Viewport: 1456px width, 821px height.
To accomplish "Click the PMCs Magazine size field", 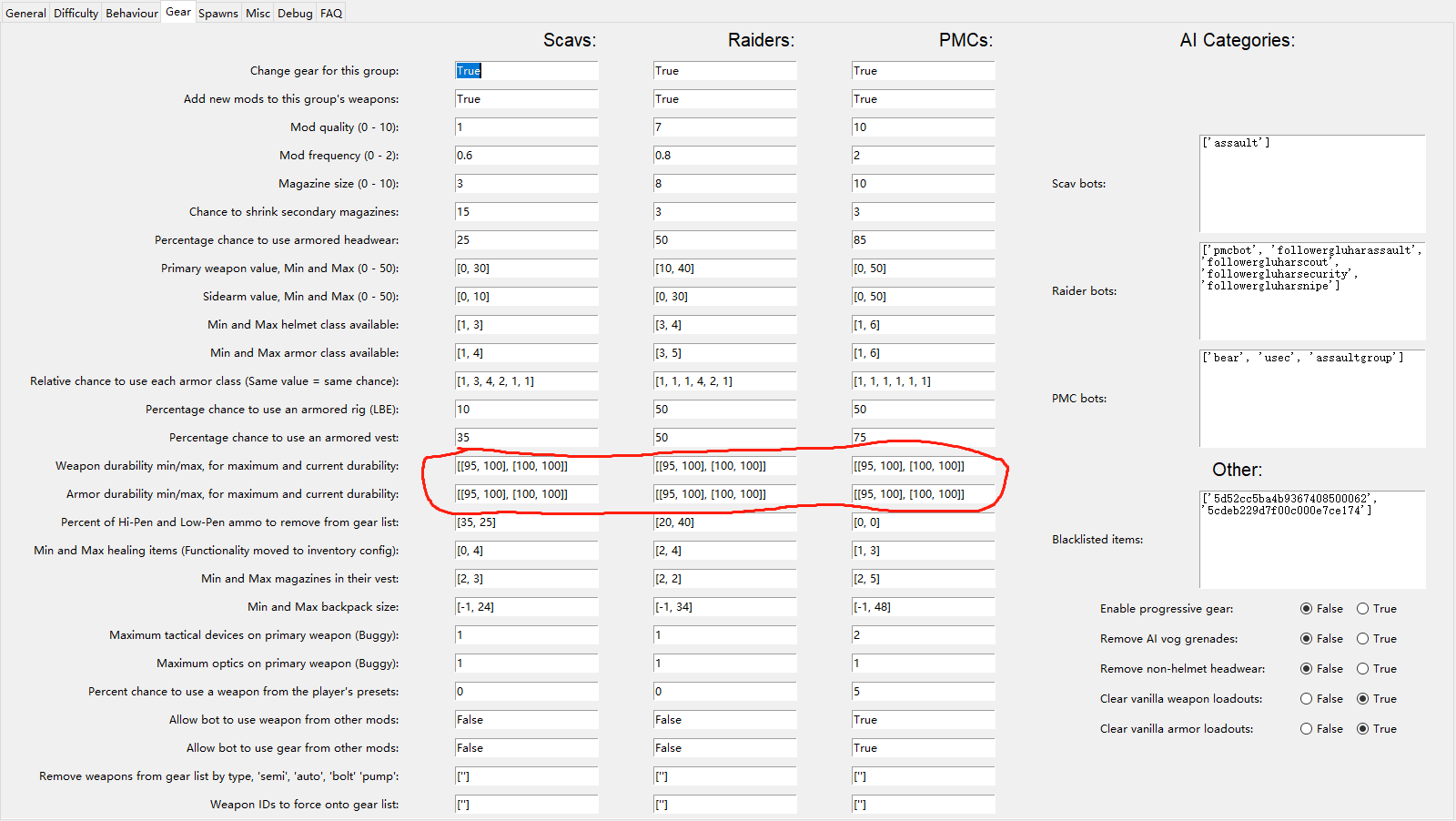I will pyautogui.click(x=923, y=184).
